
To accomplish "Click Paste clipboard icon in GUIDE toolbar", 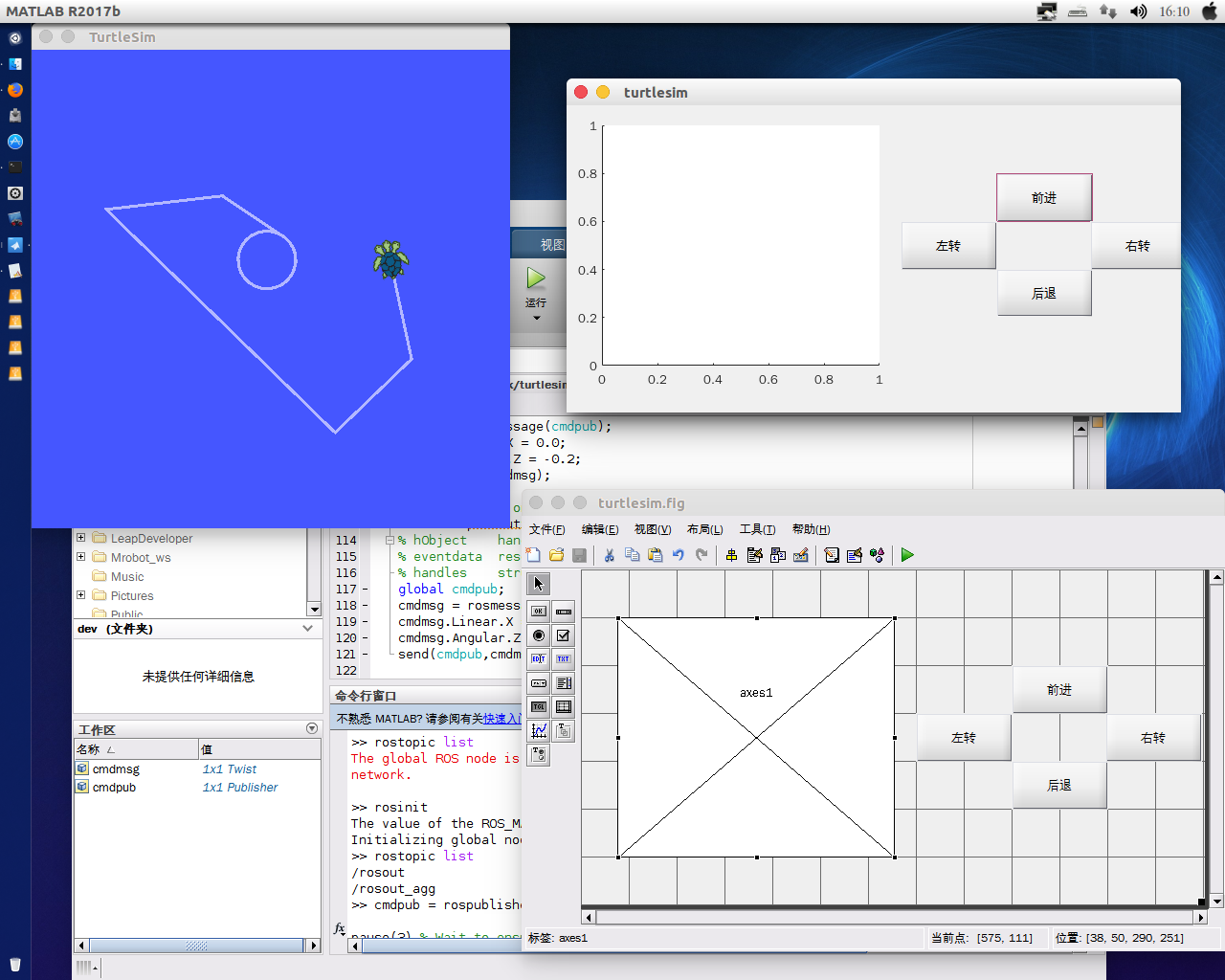I will (655, 555).
